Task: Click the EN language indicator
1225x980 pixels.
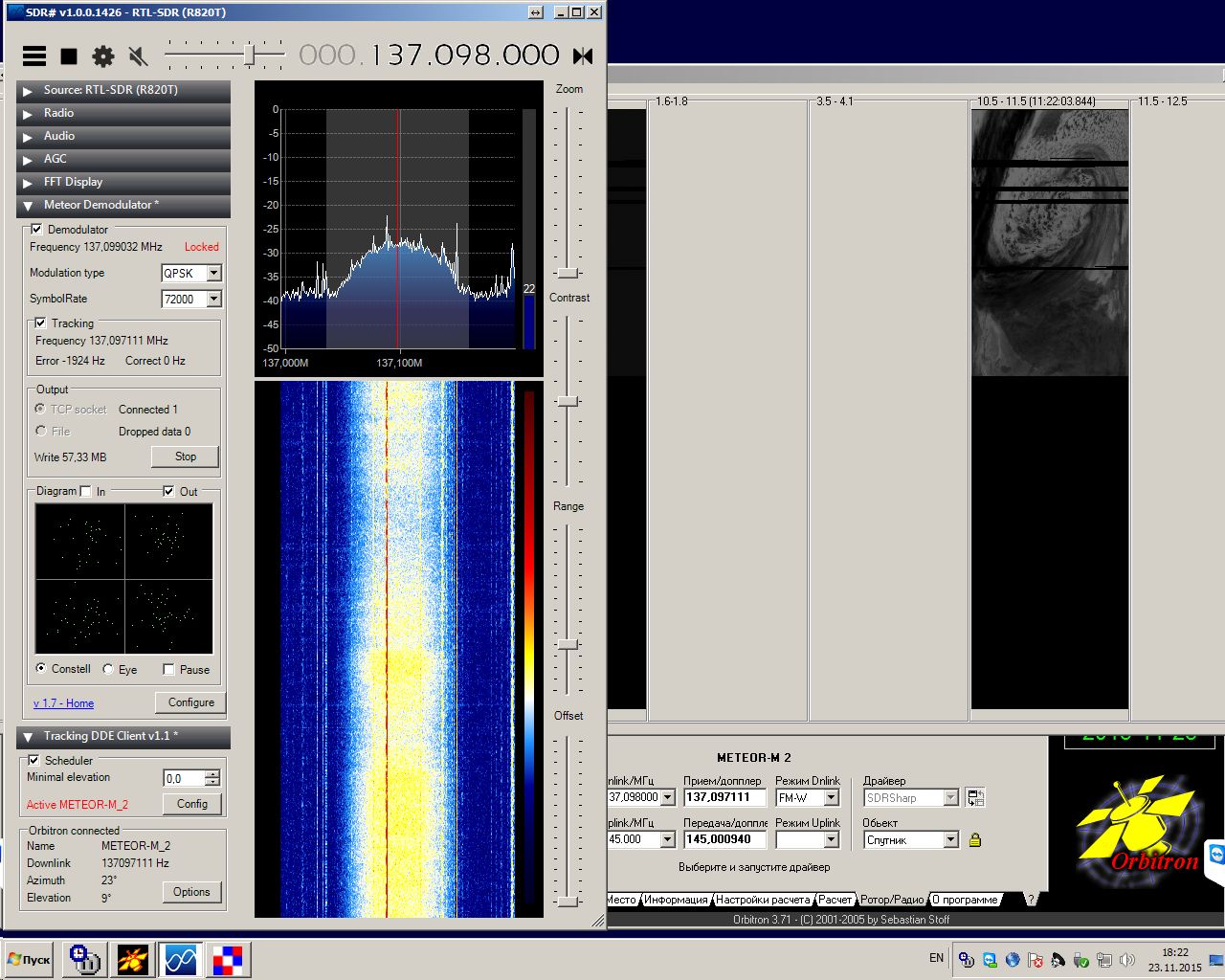Action: click(x=936, y=958)
